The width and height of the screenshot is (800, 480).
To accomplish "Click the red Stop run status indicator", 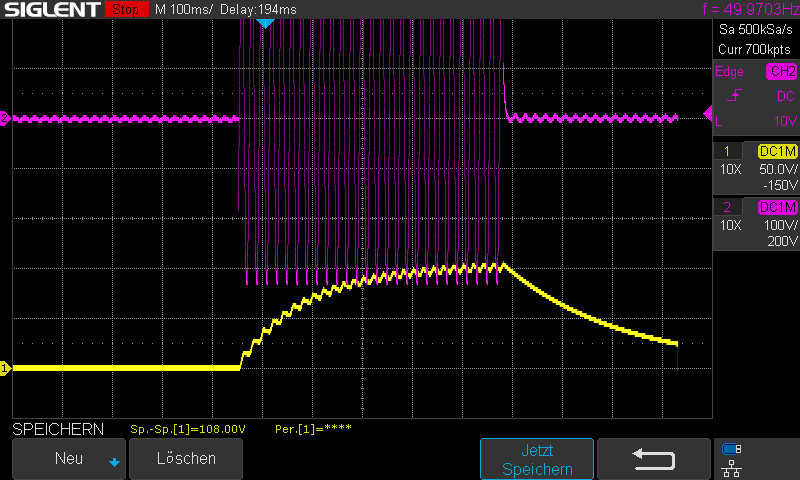I will tap(126, 9).
